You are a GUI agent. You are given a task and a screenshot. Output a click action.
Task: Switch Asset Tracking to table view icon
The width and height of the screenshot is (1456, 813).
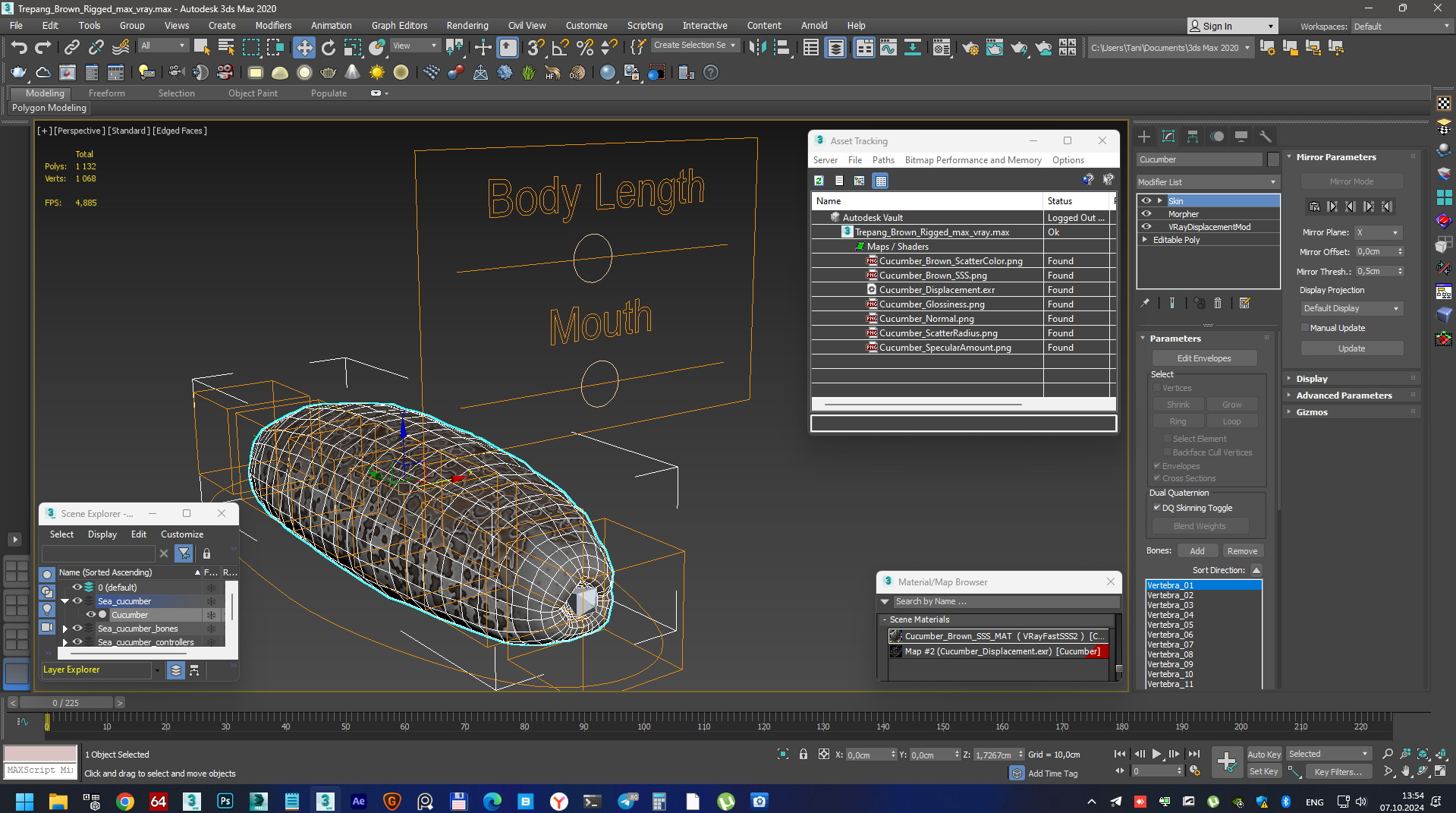880,181
